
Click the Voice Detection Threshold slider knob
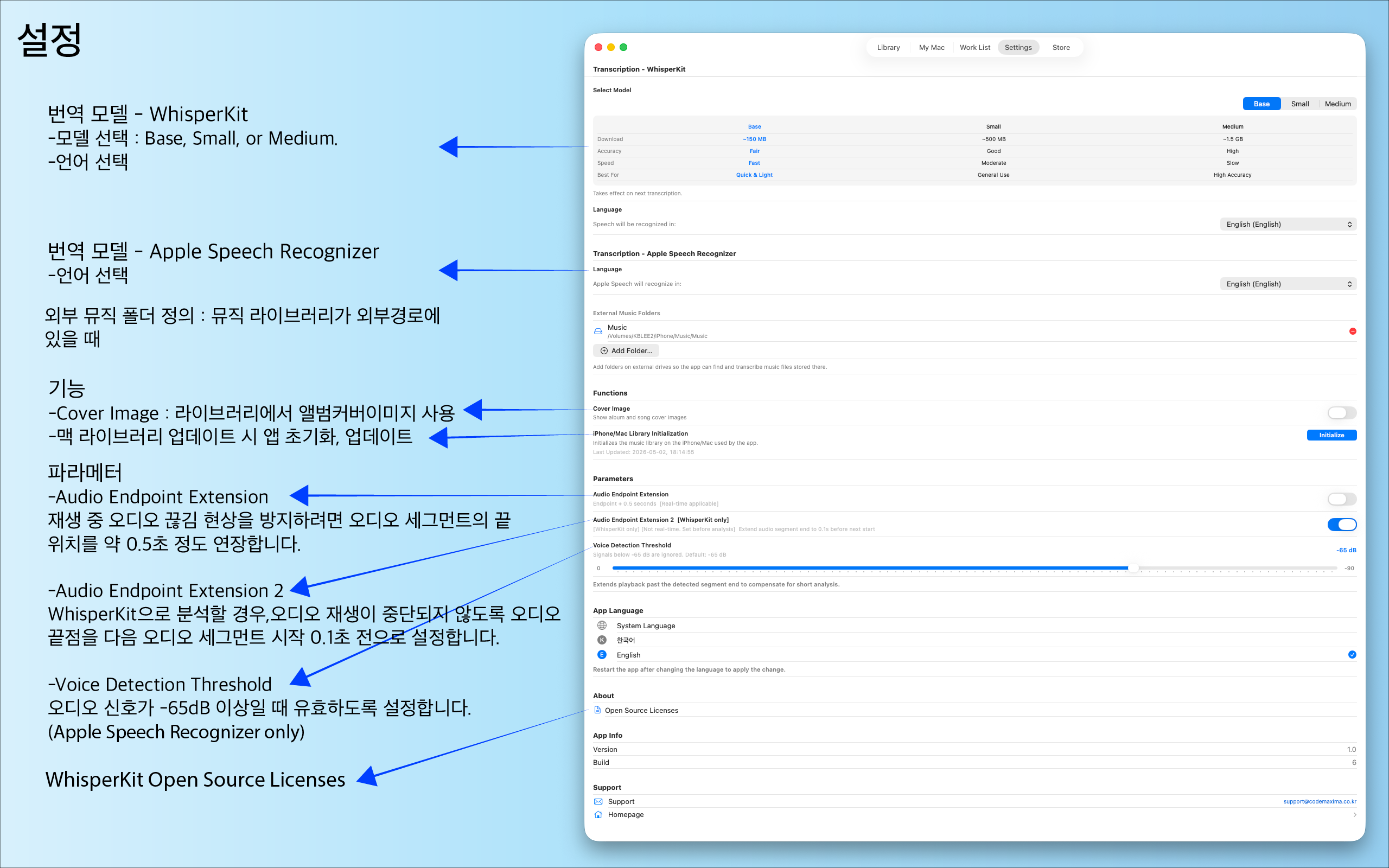[1133, 569]
